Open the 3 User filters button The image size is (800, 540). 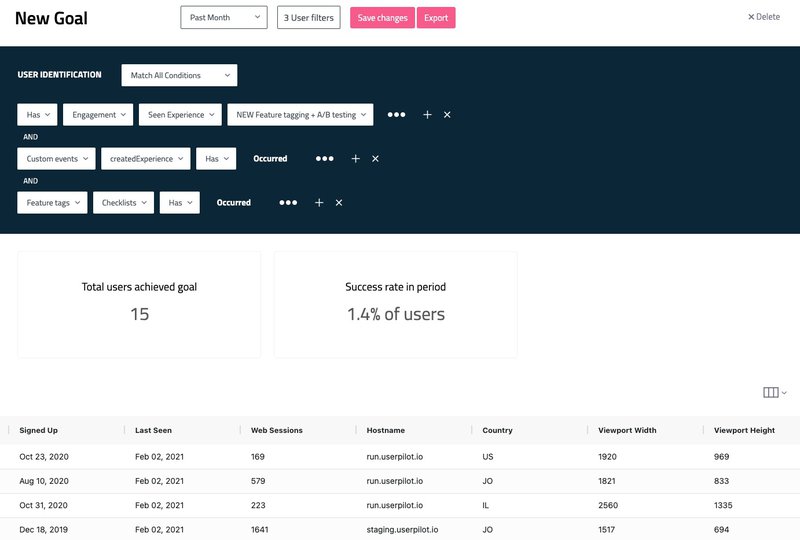(309, 17)
